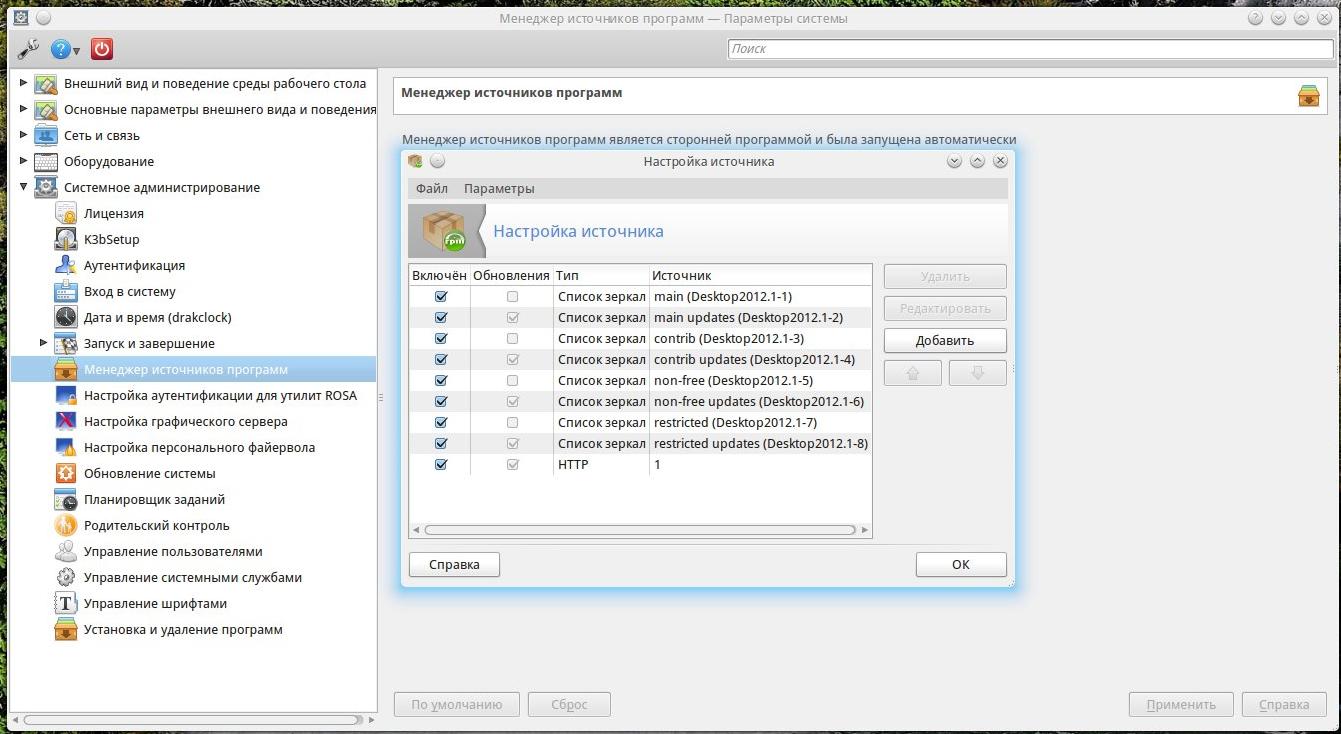Click the Редактировать button
This screenshot has height=734, width=1341.
click(x=945, y=309)
